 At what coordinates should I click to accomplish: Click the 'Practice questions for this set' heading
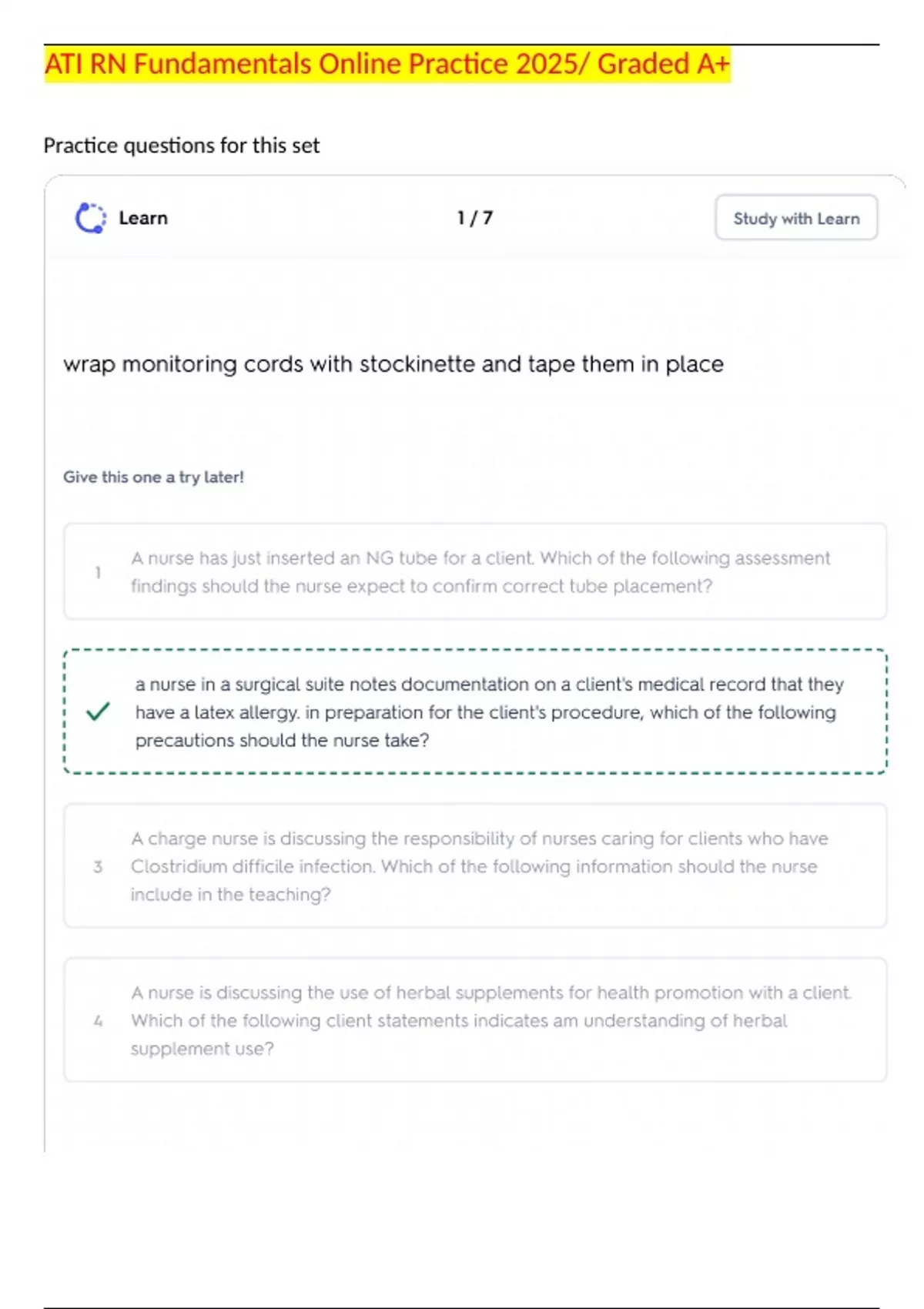point(182,146)
